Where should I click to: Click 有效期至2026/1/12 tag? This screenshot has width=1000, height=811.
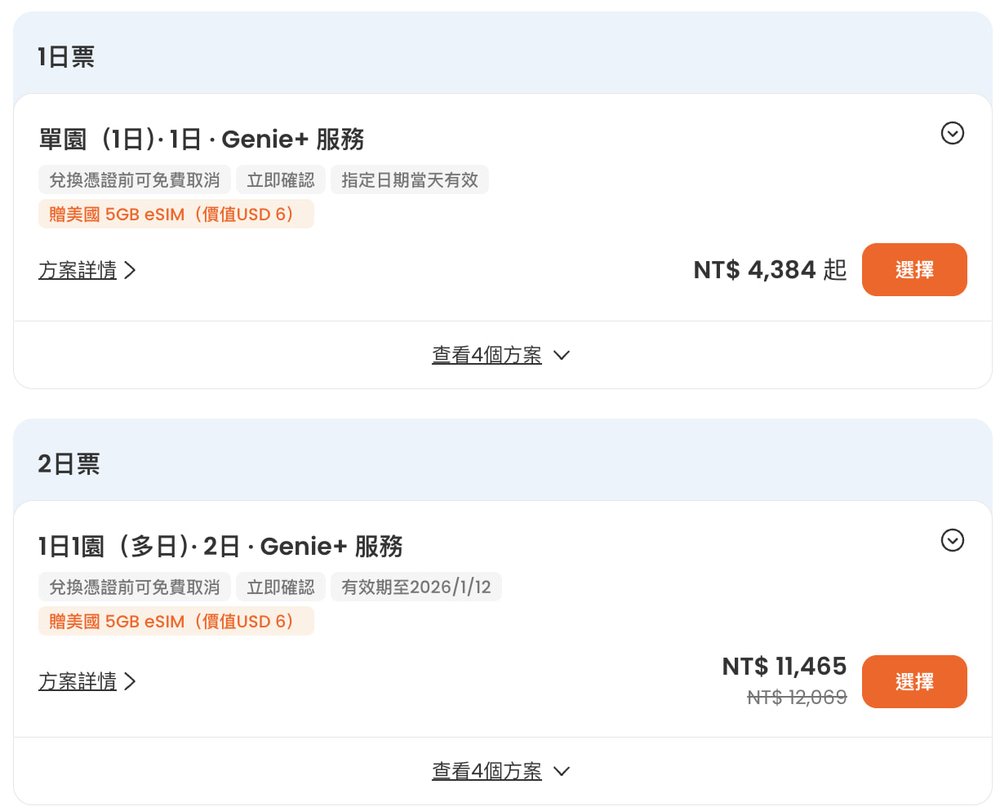416,587
